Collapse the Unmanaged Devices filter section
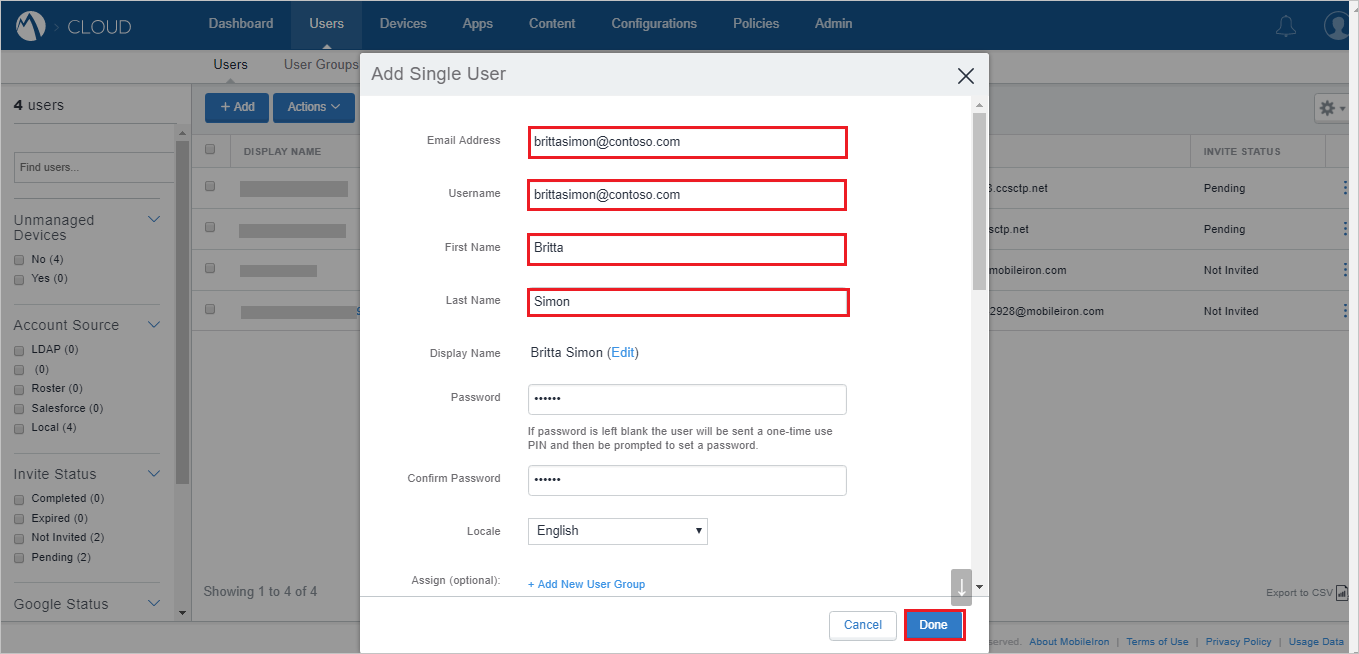 [x=154, y=219]
